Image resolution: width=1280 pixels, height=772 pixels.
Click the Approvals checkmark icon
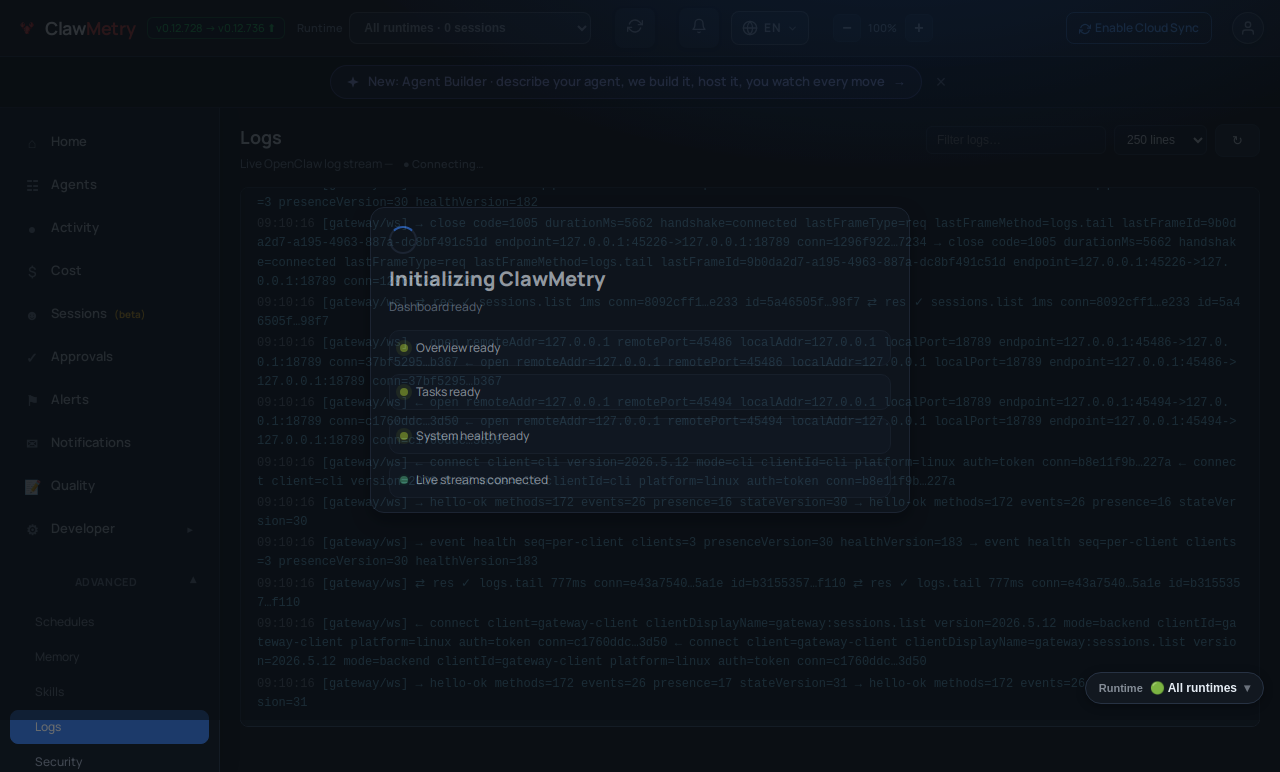point(32,358)
